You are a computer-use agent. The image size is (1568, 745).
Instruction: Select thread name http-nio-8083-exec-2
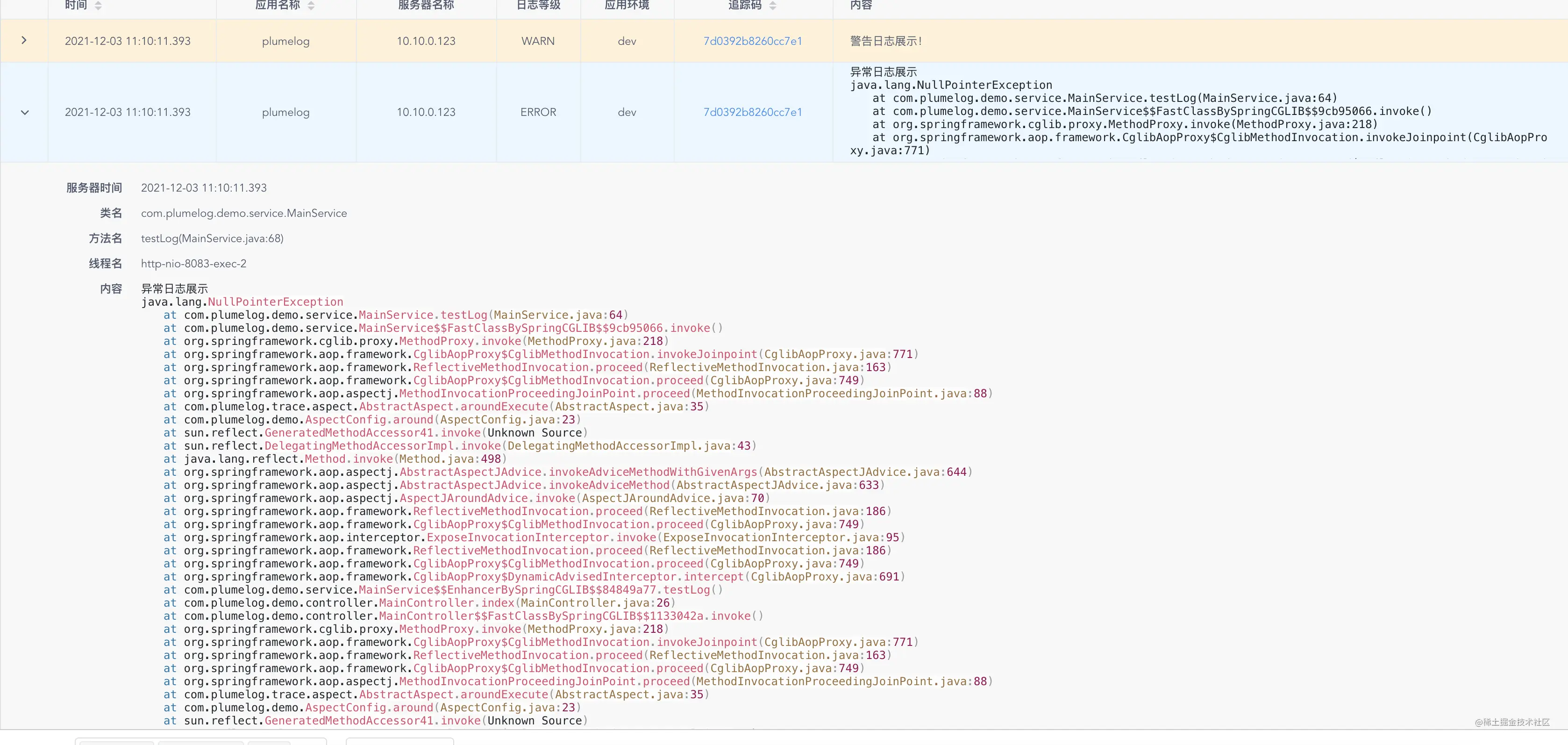click(193, 264)
